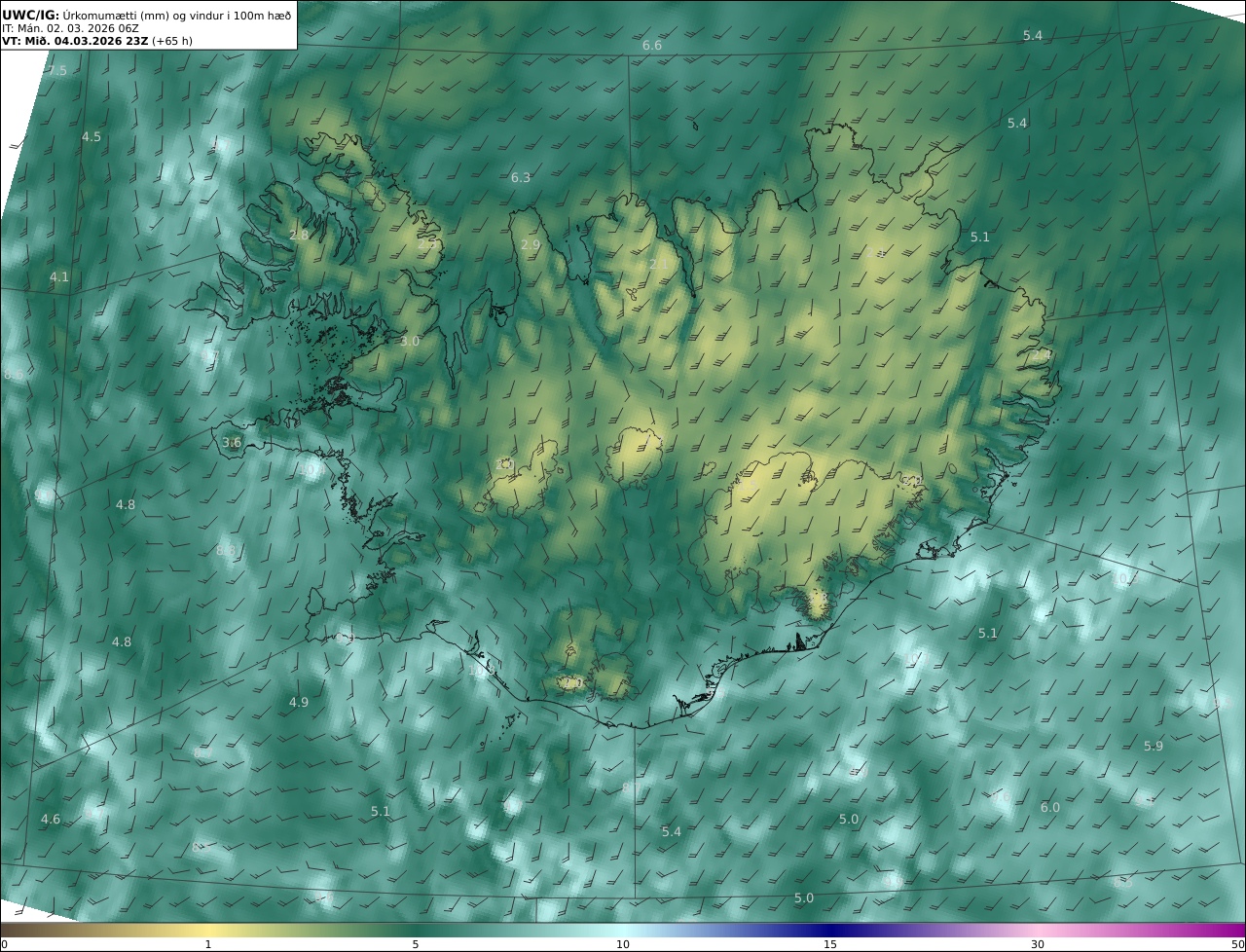Click the map value '4.5'
Screen dimensions: 1246x952
point(91,137)
